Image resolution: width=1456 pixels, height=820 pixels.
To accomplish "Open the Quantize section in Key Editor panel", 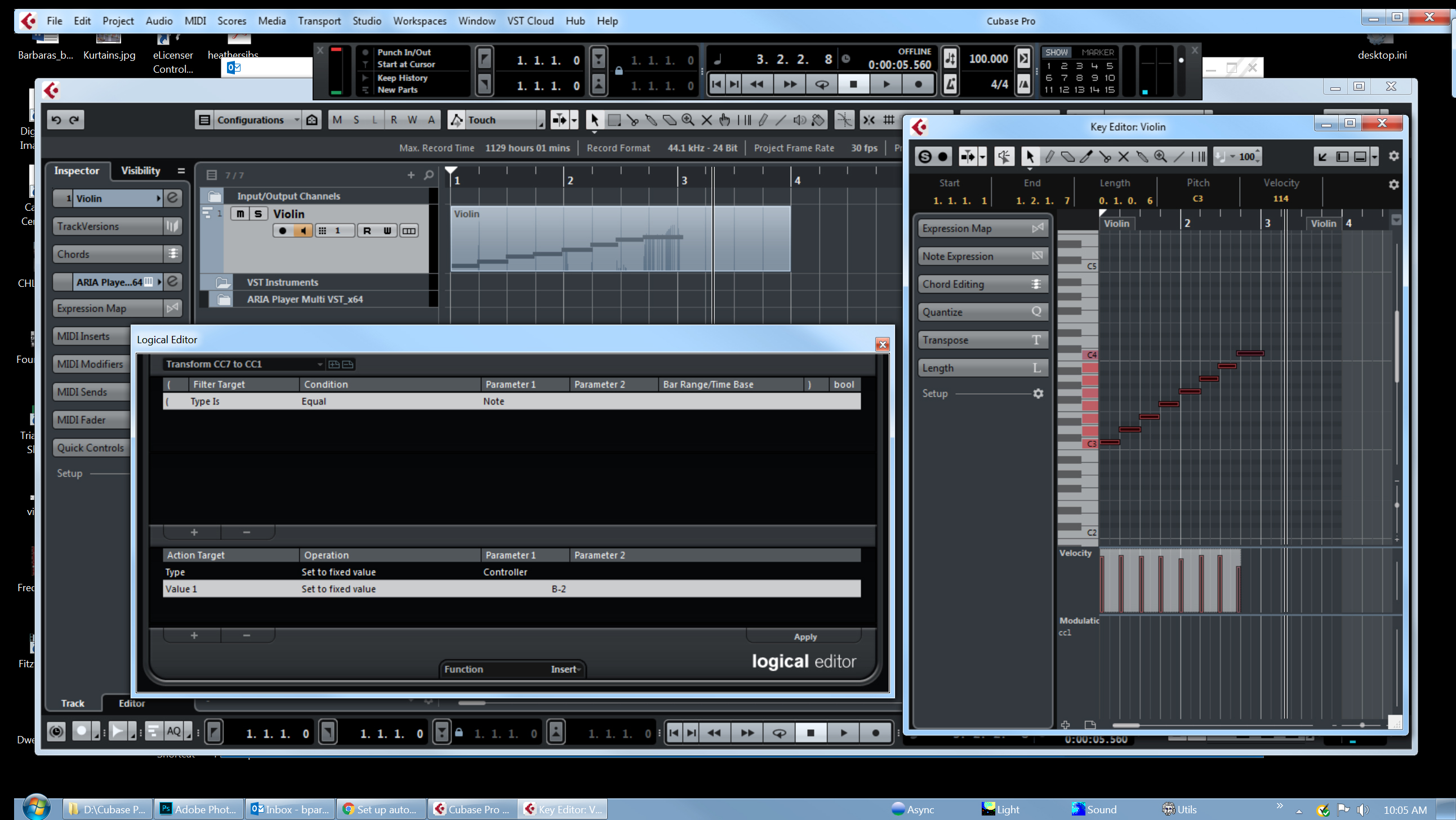I will point(983,312).
